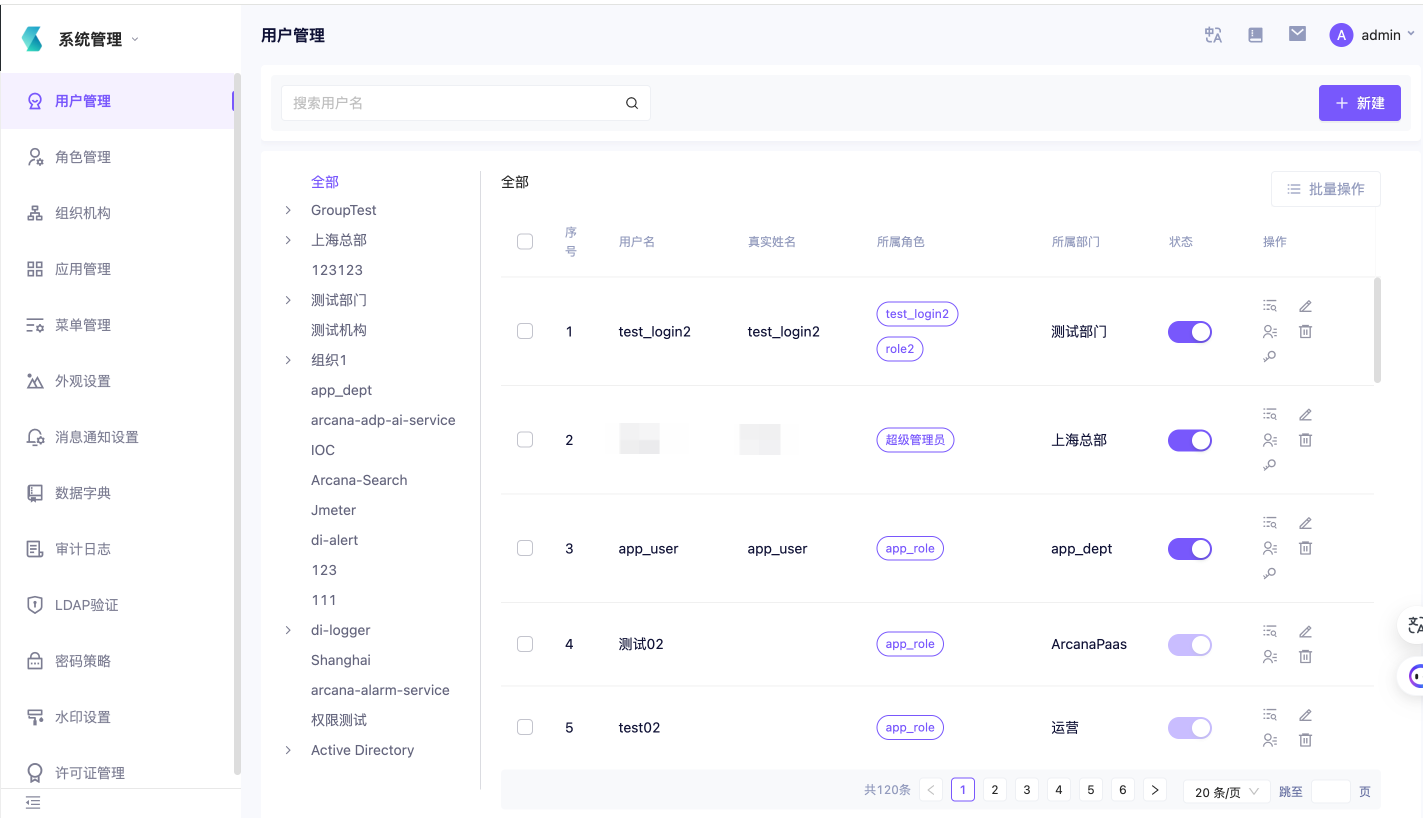Click the search magnifier icon in search box

632,103
